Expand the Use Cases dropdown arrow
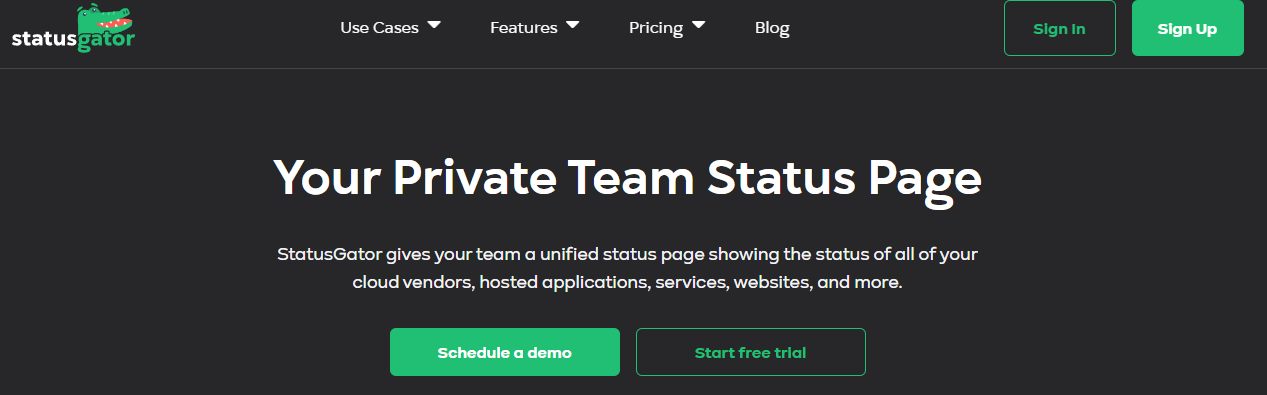This screenshot has width=1267, height=395. [434, 25]
